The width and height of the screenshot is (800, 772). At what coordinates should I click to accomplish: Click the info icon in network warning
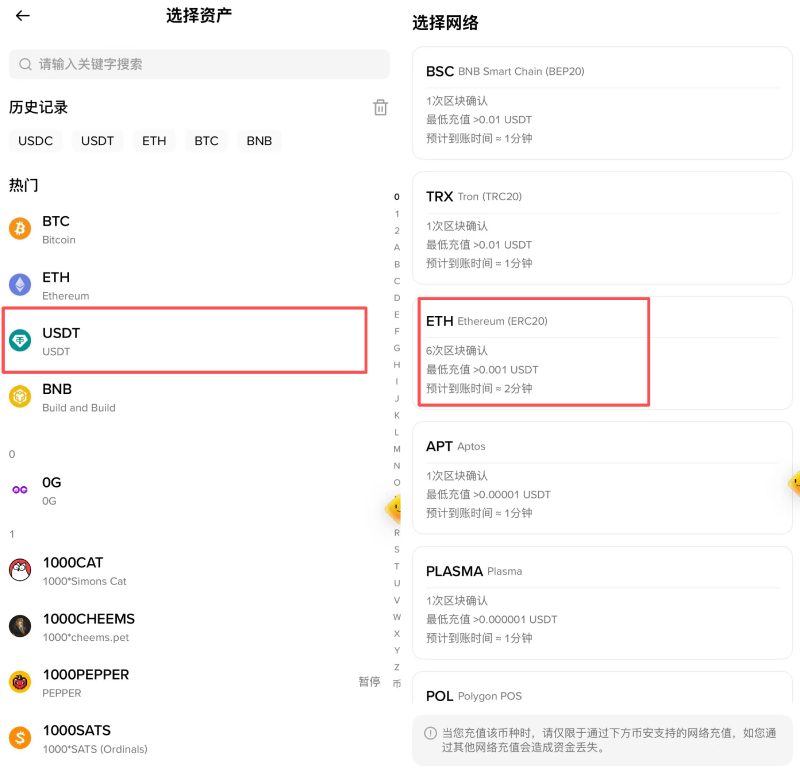click(430, 733)
